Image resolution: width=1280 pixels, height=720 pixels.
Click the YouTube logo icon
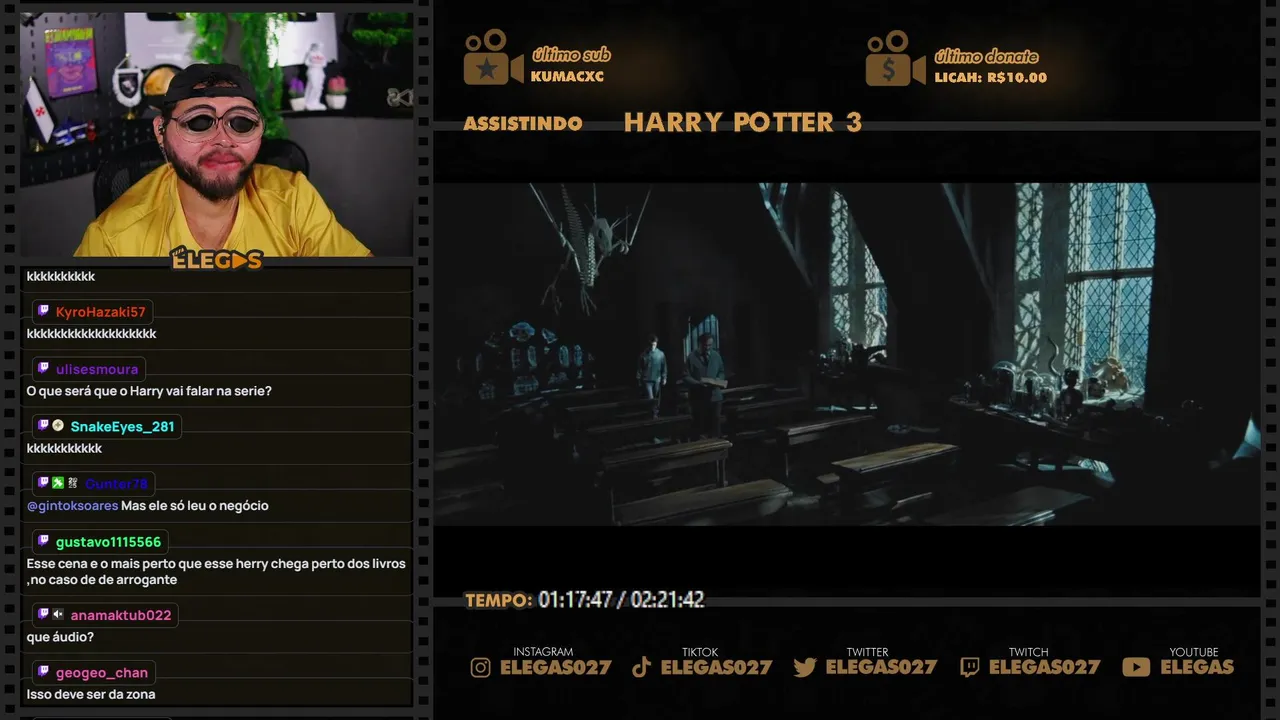pos(1136,667)
